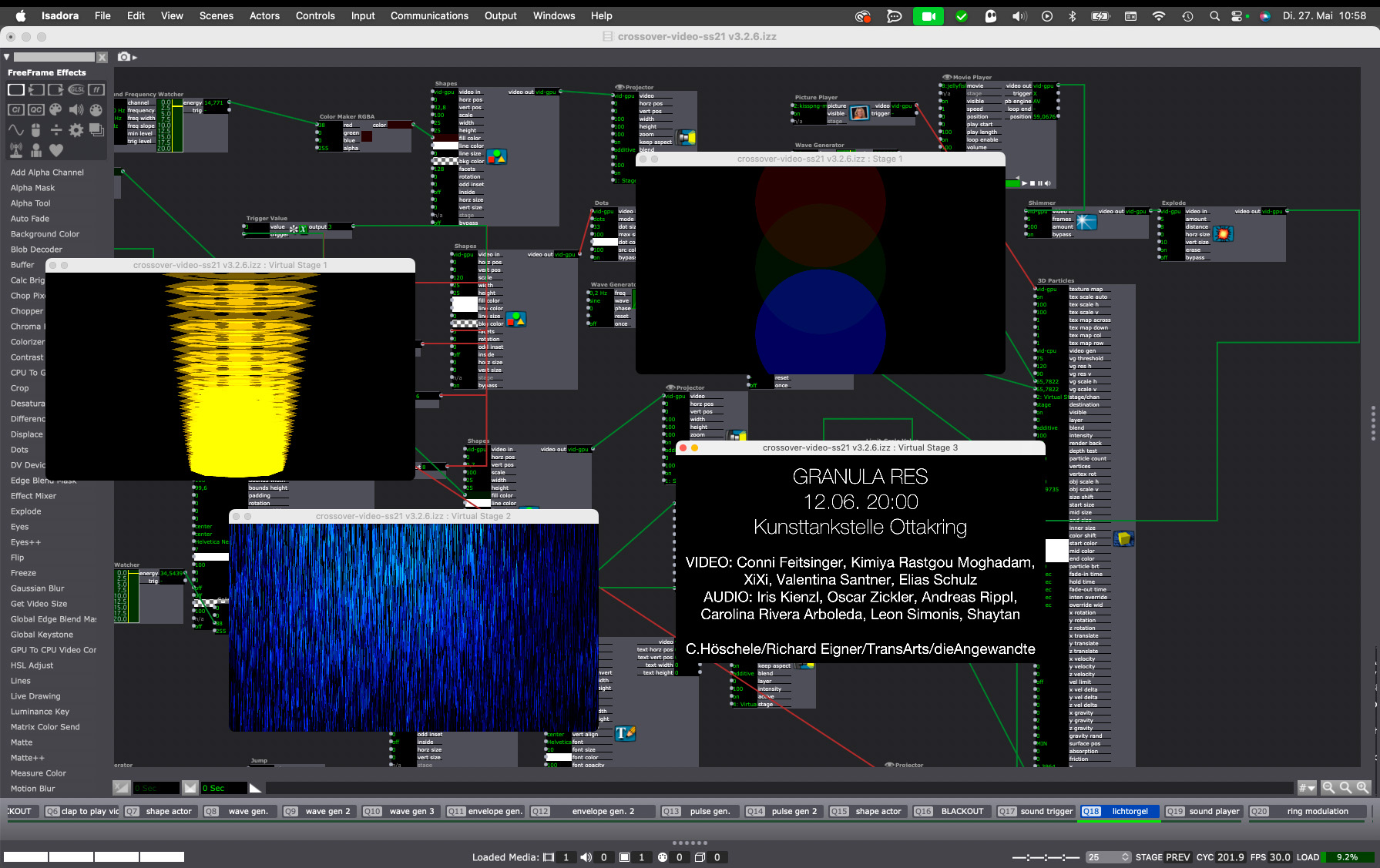Select scene Q17 sound trigger
This screenshot has width=1380, height=868.
click(x=1036, y=812)
